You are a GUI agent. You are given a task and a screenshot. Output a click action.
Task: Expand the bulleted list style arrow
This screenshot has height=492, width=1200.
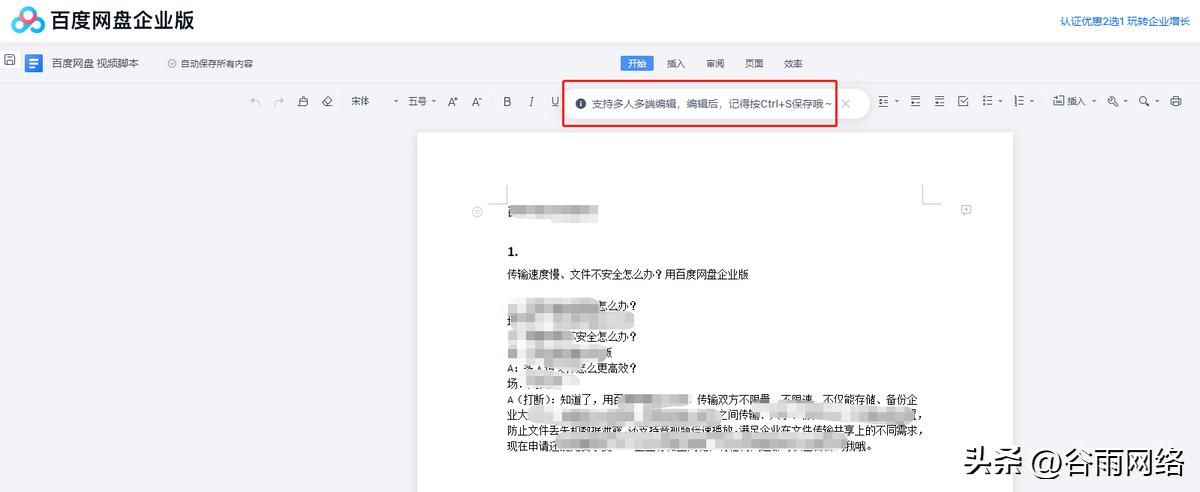1001,101
